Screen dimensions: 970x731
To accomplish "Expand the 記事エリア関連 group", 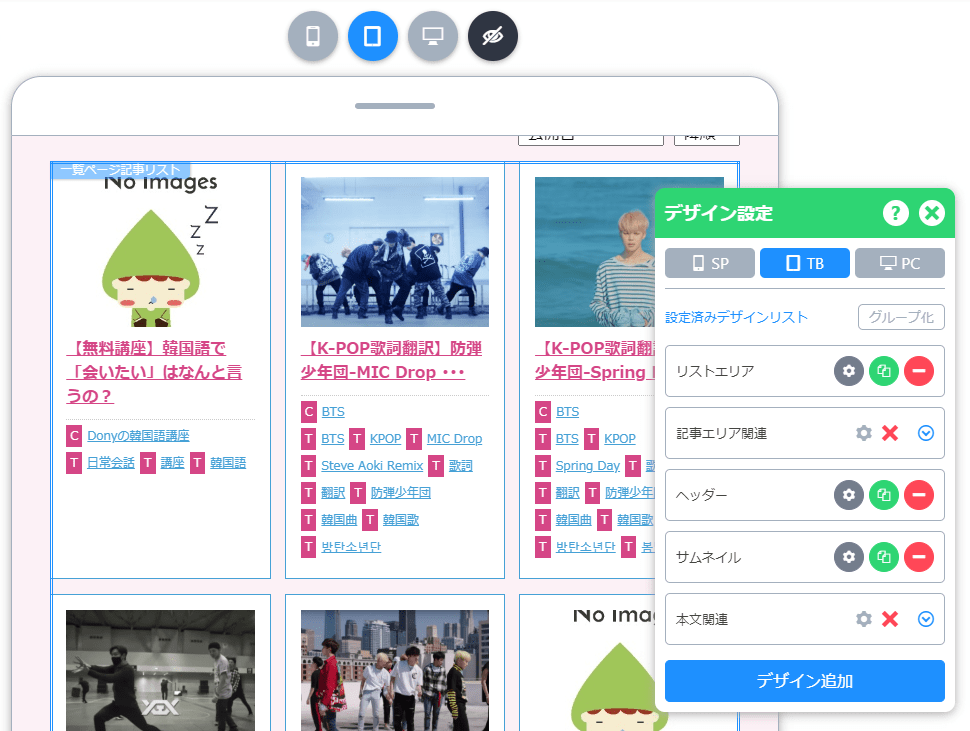I will (x=926, y=433).
